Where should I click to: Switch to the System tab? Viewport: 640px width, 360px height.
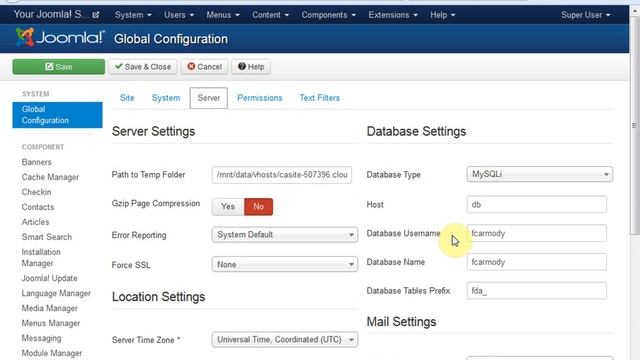pyautogui.click(x=166, y=98)
